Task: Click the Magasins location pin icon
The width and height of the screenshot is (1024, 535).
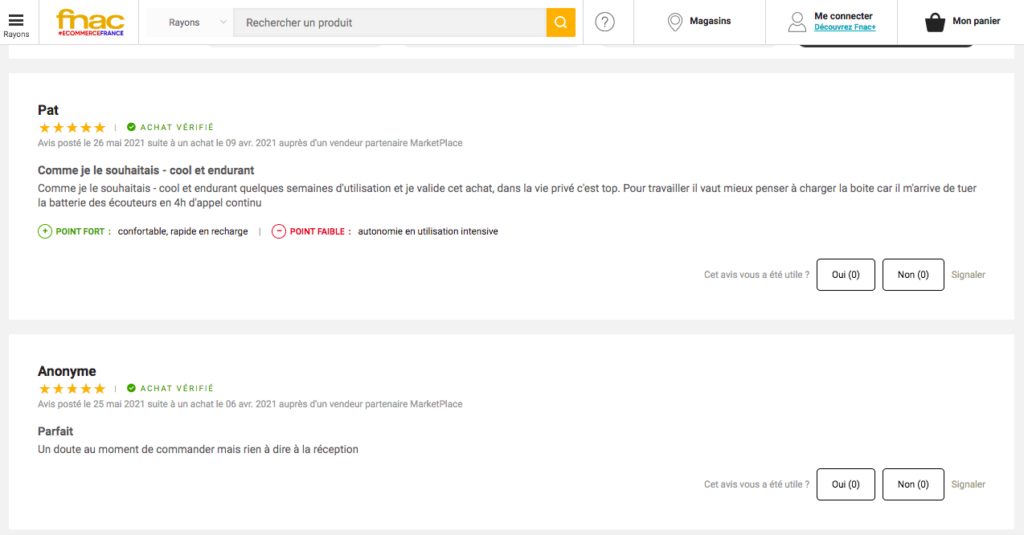Action: 675,22
